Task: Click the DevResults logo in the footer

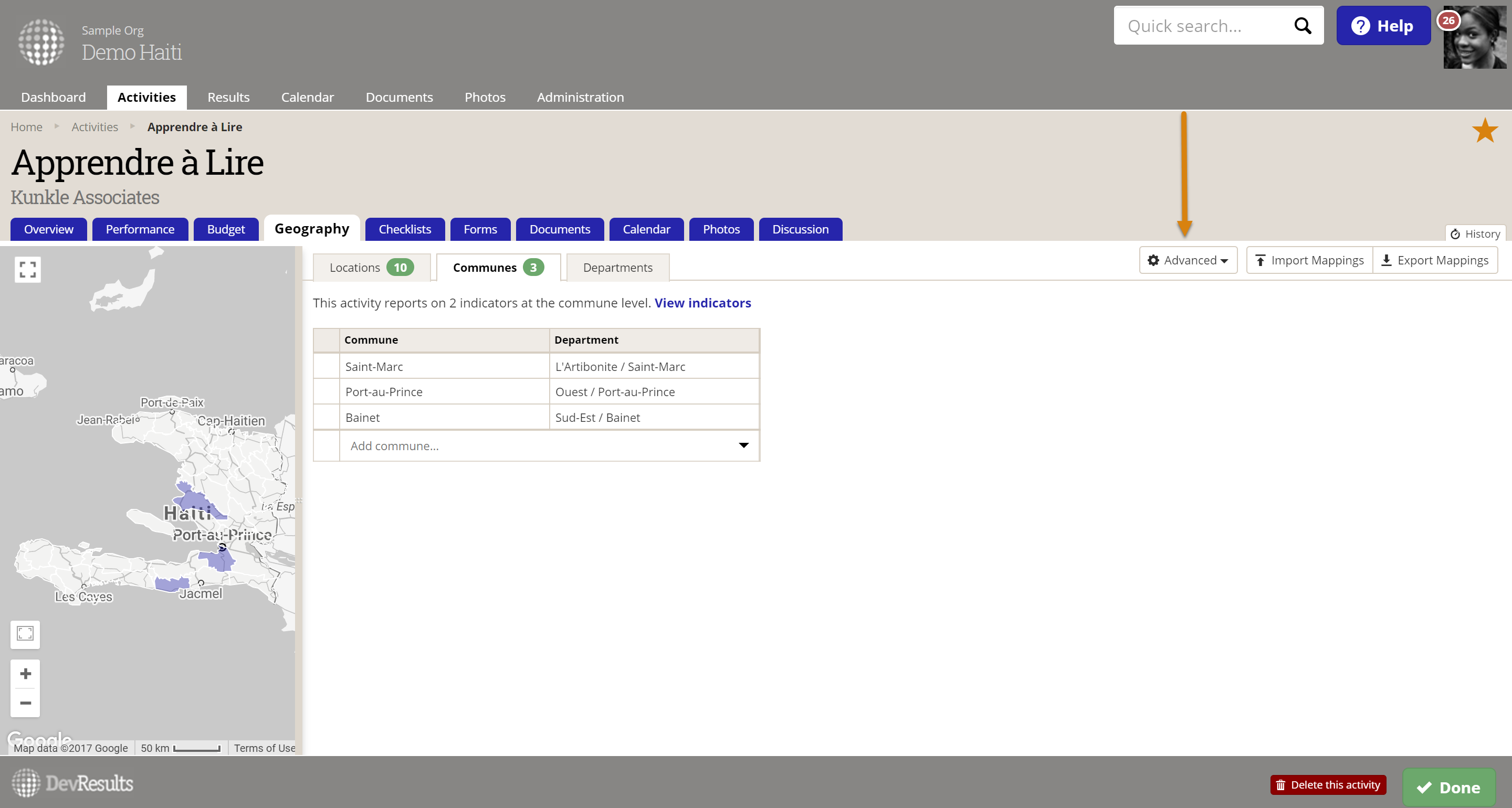Action: click(x=73, y=783)
